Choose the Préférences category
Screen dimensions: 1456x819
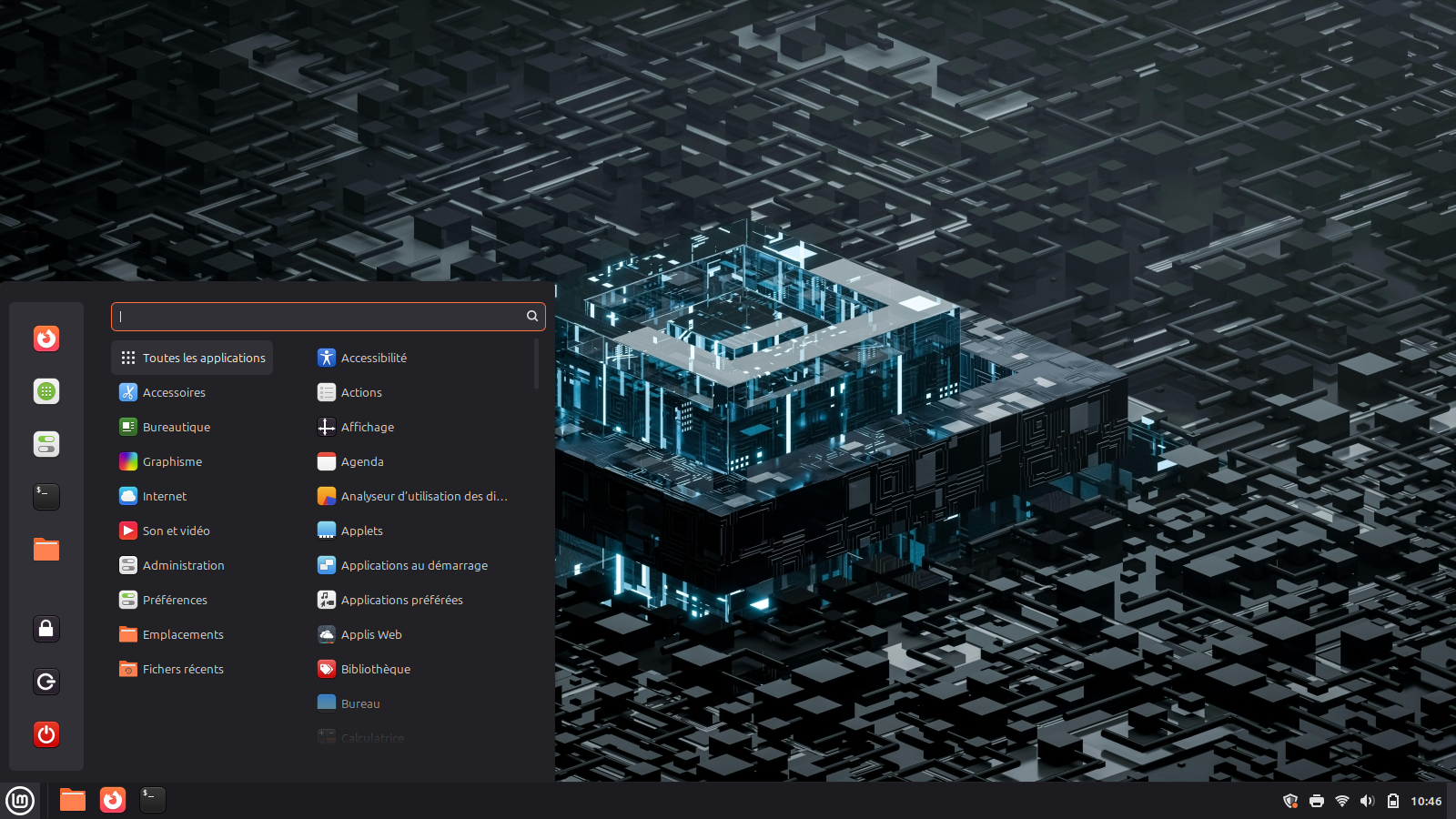(x=175, y=600)
